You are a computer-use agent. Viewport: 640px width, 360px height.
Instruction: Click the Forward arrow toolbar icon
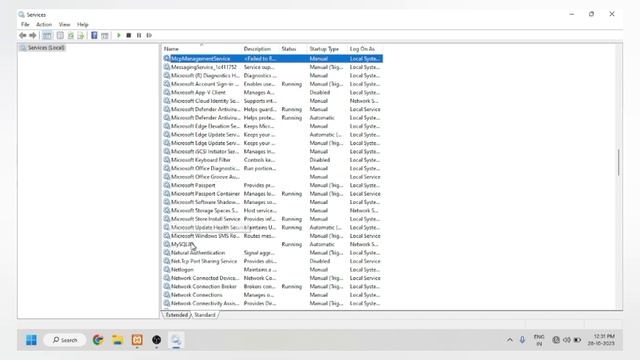[33, 36]
